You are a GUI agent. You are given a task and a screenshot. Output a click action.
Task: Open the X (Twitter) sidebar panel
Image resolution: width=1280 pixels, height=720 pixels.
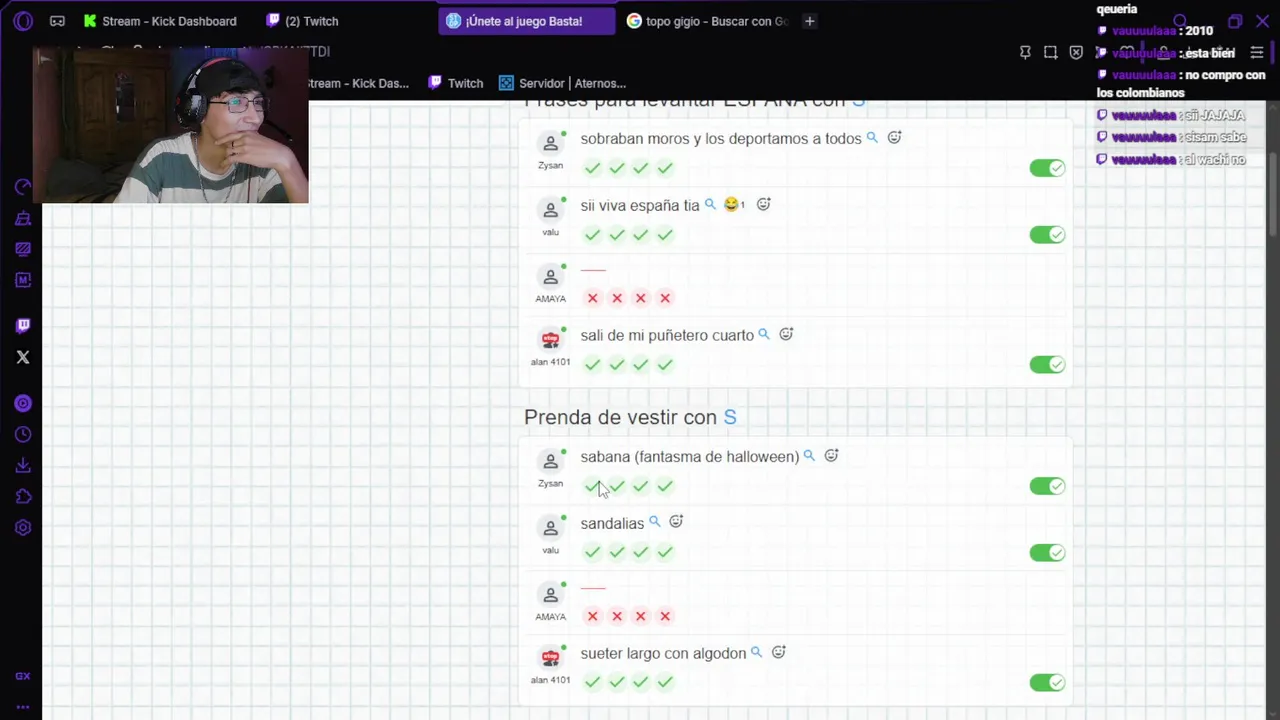[23, 357]
